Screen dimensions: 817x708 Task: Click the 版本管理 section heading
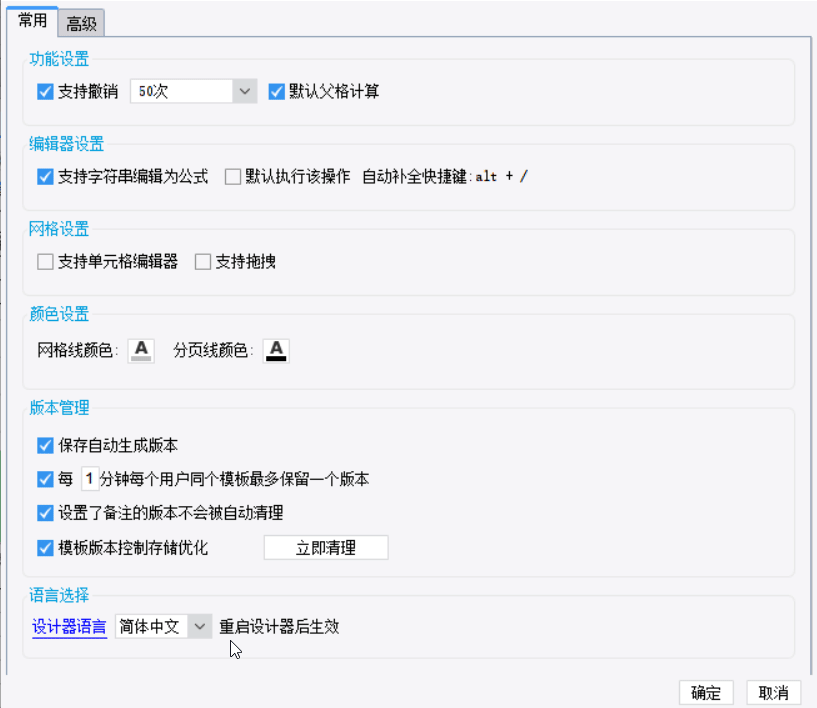click(59, 407)
